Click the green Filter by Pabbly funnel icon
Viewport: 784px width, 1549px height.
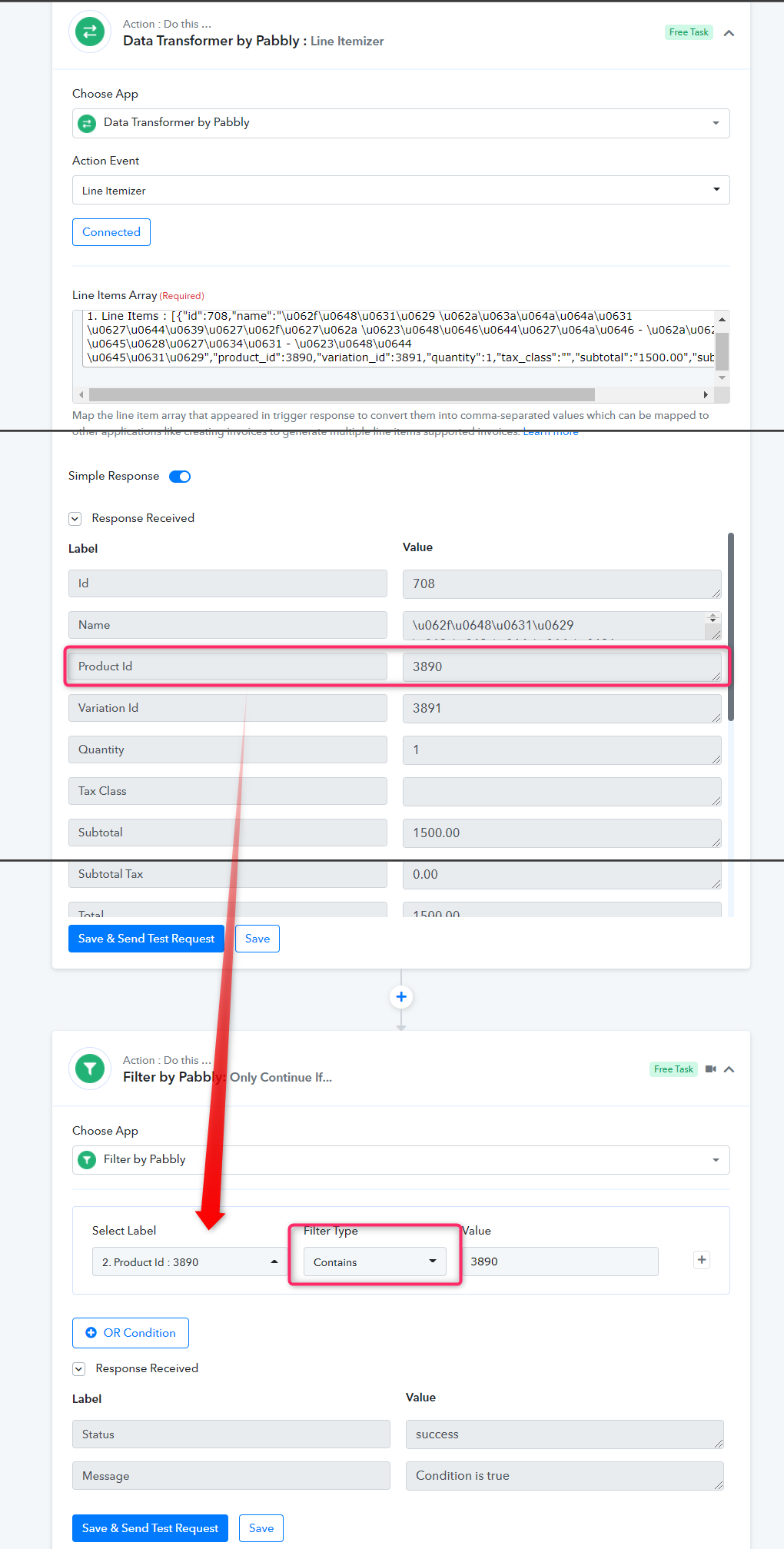coord(90,1068)
